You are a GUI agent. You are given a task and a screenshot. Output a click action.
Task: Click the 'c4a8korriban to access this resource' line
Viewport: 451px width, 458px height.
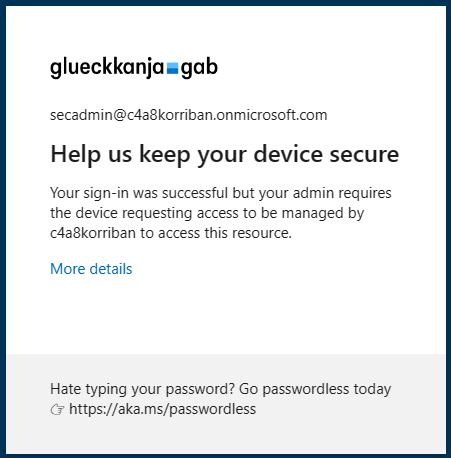click(171, 233)
